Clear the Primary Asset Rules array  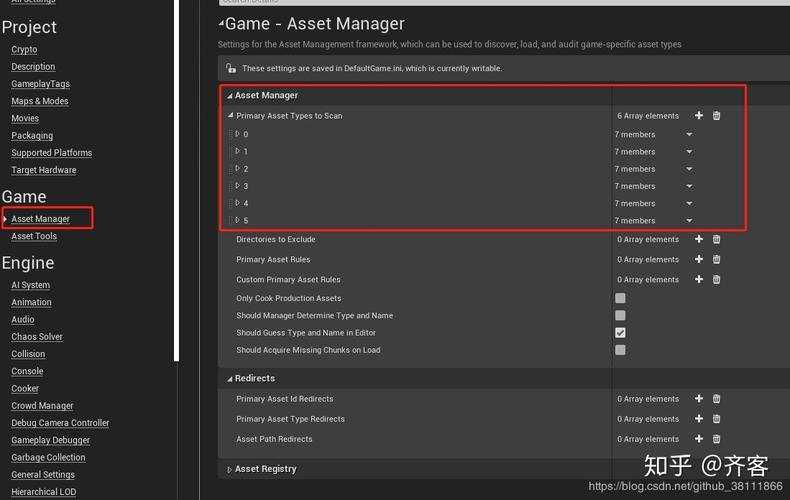tap(716, 259)
